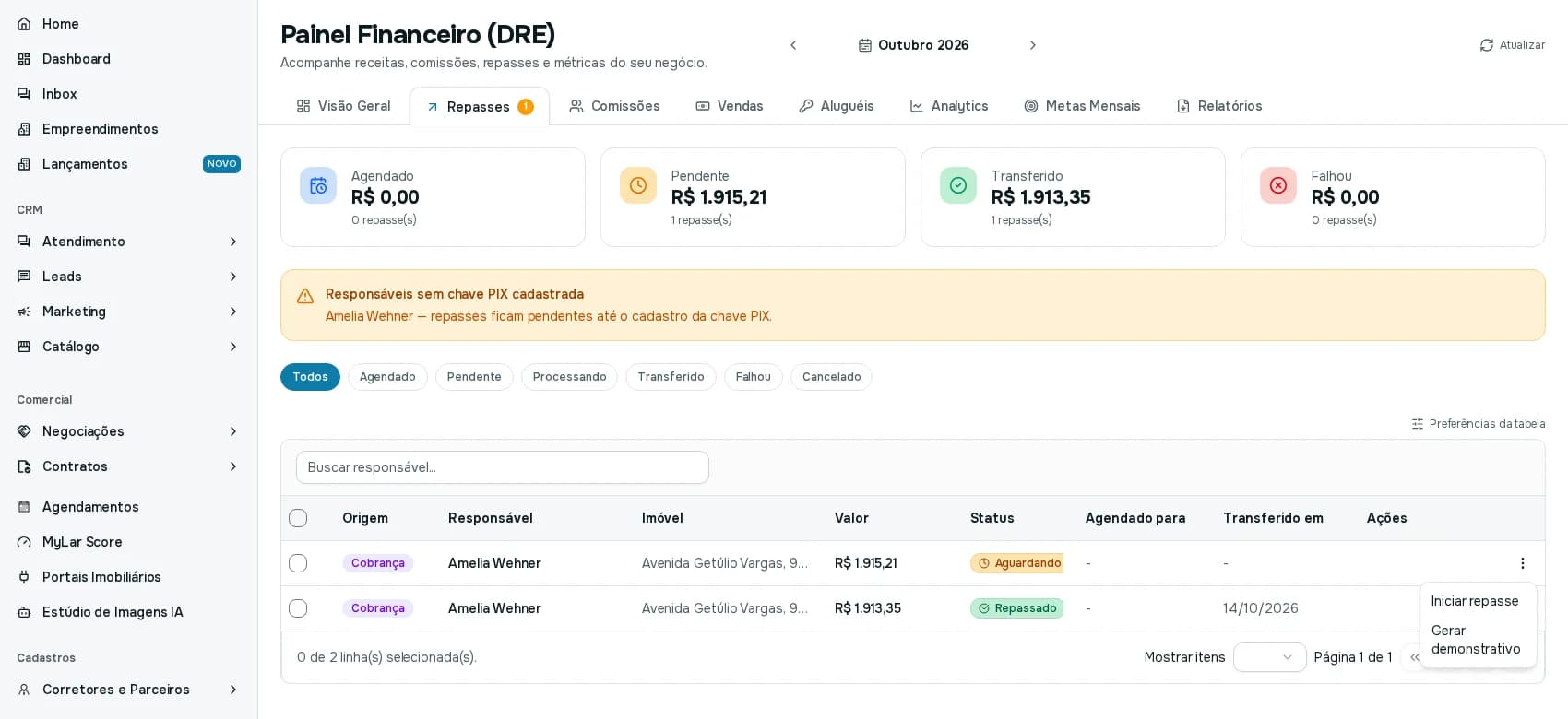Choose Gerar demonstrativo from the menu
Viewport: 1568px width, 719px height.
tap(1478, 640)
